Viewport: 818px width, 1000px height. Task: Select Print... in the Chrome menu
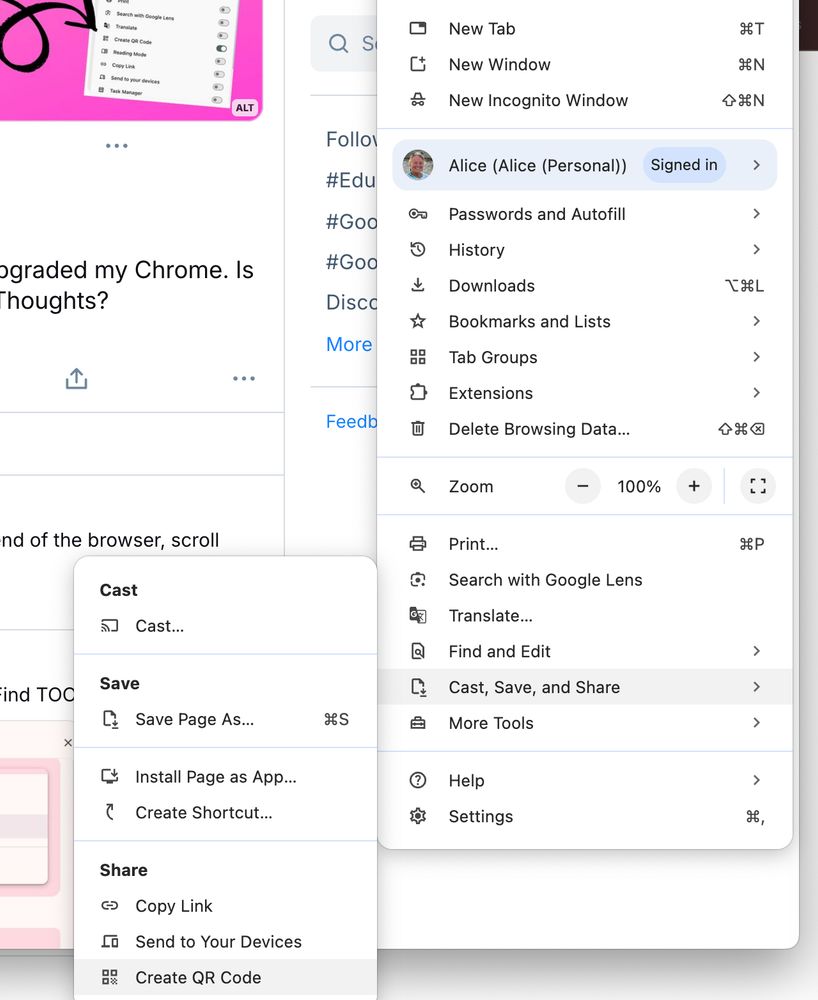click(585, 544)
